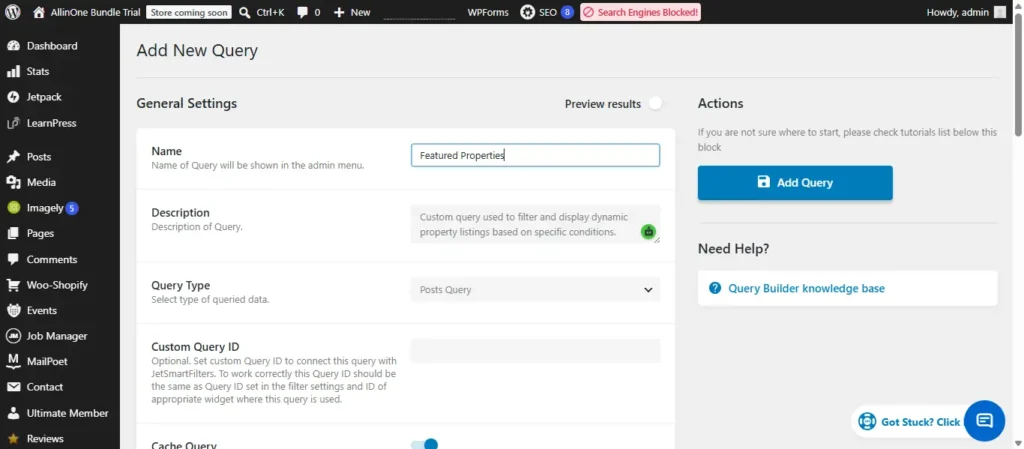Click the blue question mark help icon
The width and height of the screenshot is (1024, 449).
tap(715, 288)
